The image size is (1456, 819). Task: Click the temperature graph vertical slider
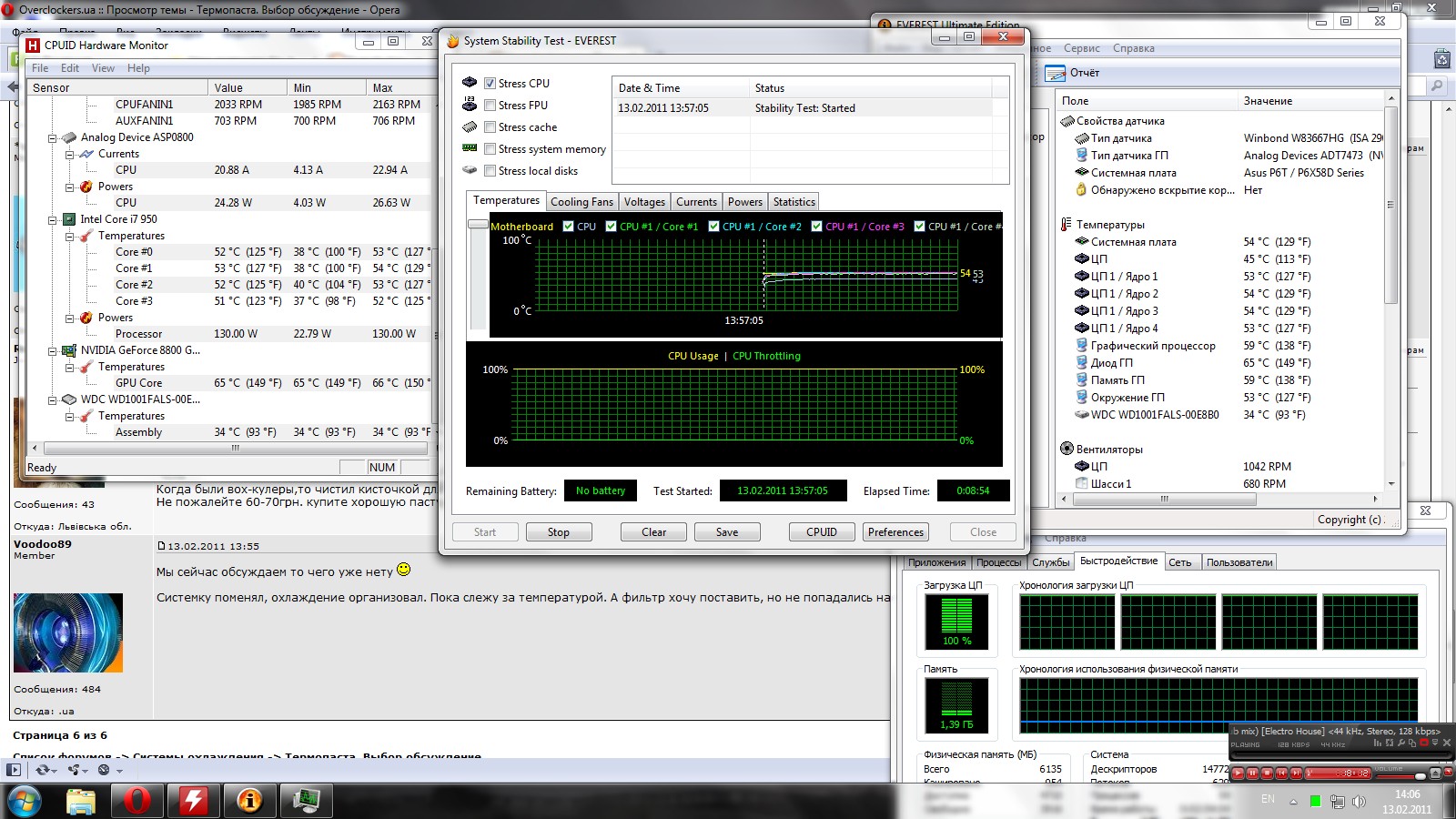tap(478, 224)
